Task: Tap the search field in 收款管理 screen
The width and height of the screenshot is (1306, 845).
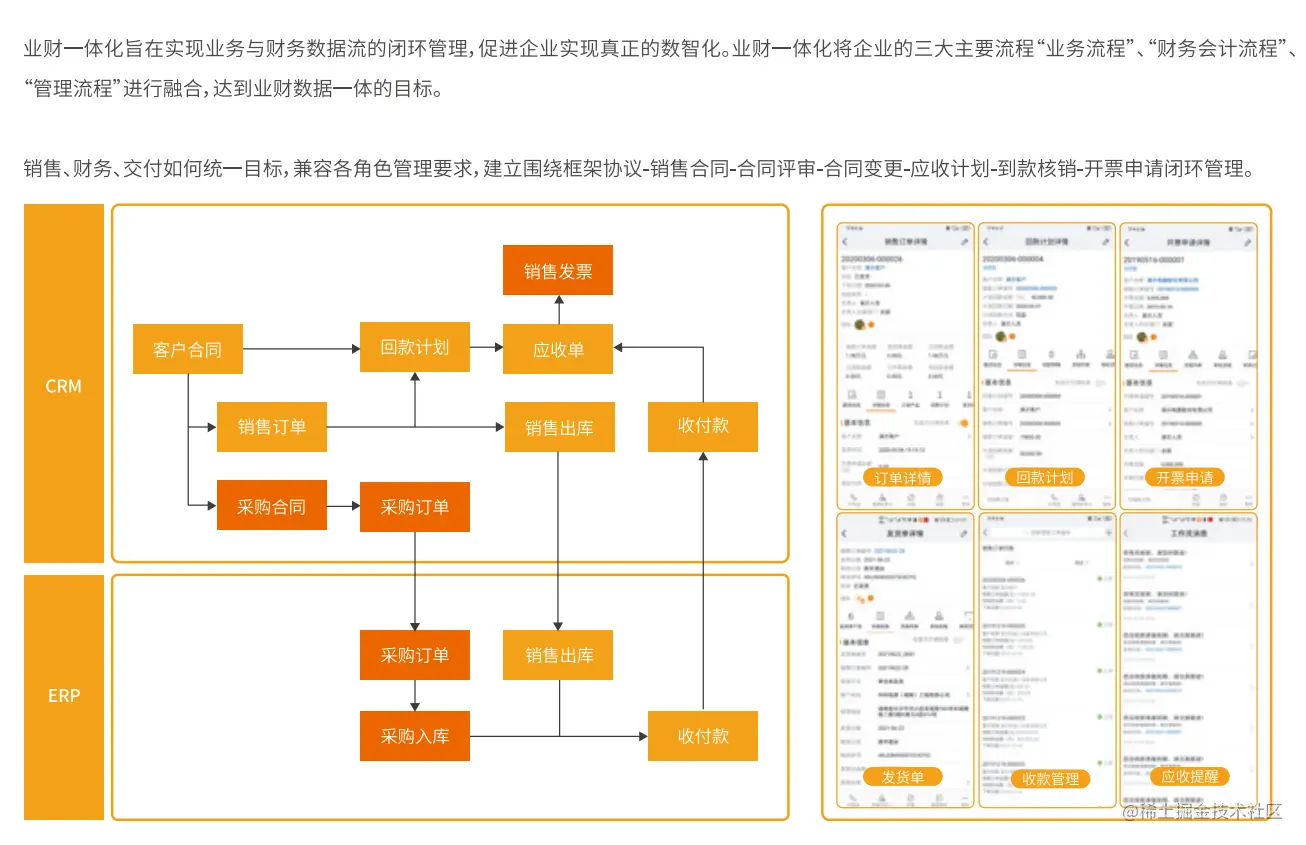Action: [x=1048, y=533]
